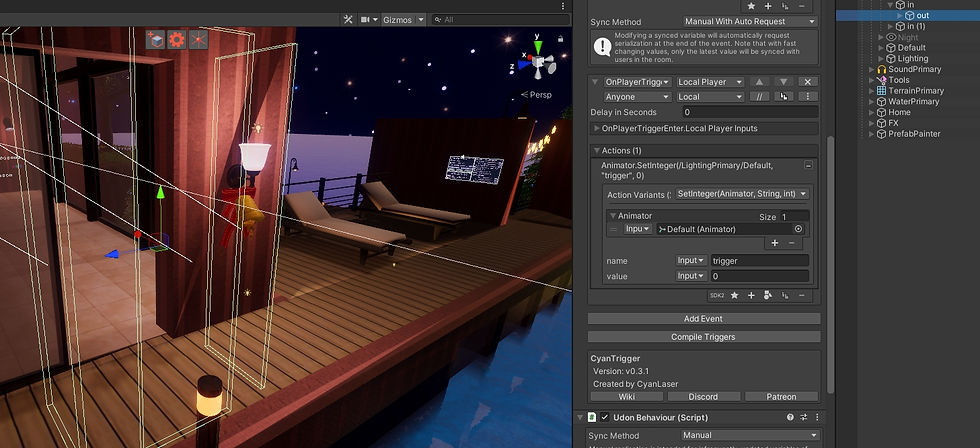Open the Udon Behaviour help question-mark icon
980x448 pixels.
(x=791, y=417)
